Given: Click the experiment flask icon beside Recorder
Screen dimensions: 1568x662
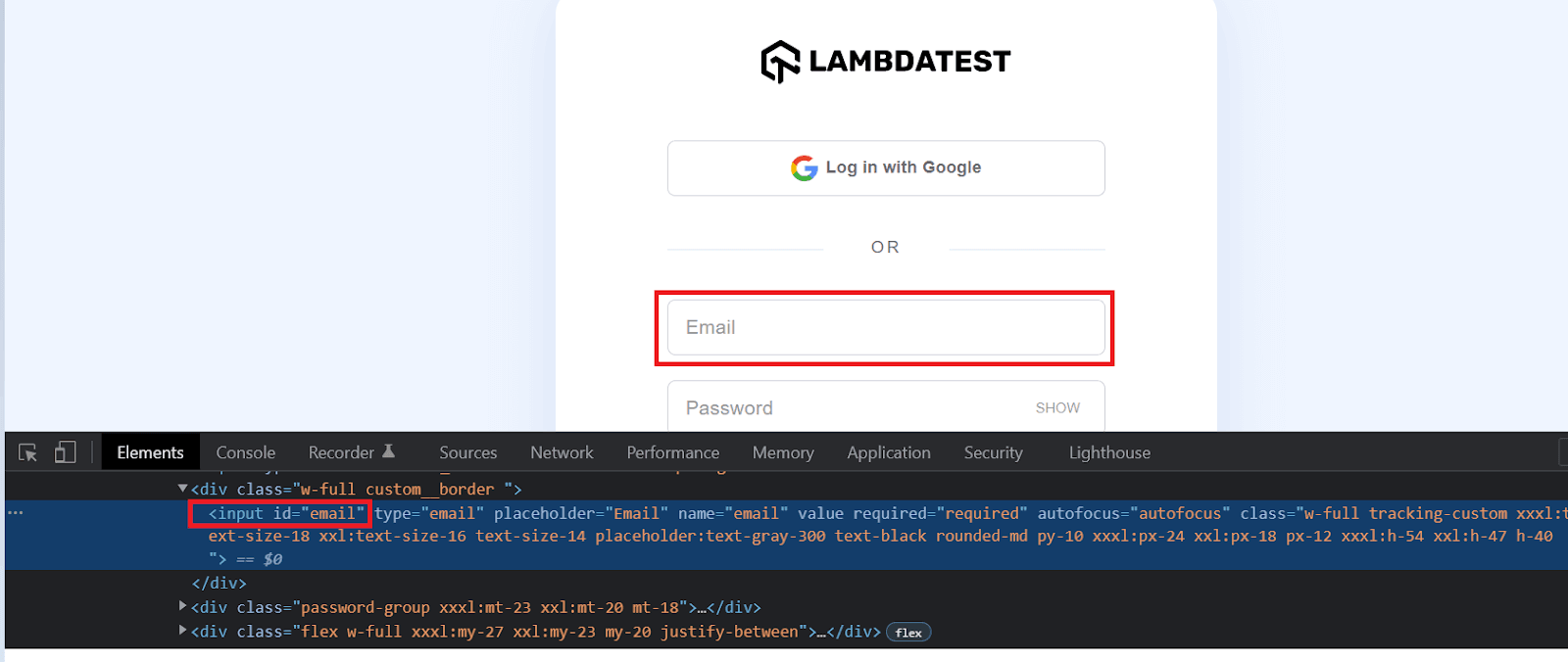Looking at the screenshot, I should [389, 449].
